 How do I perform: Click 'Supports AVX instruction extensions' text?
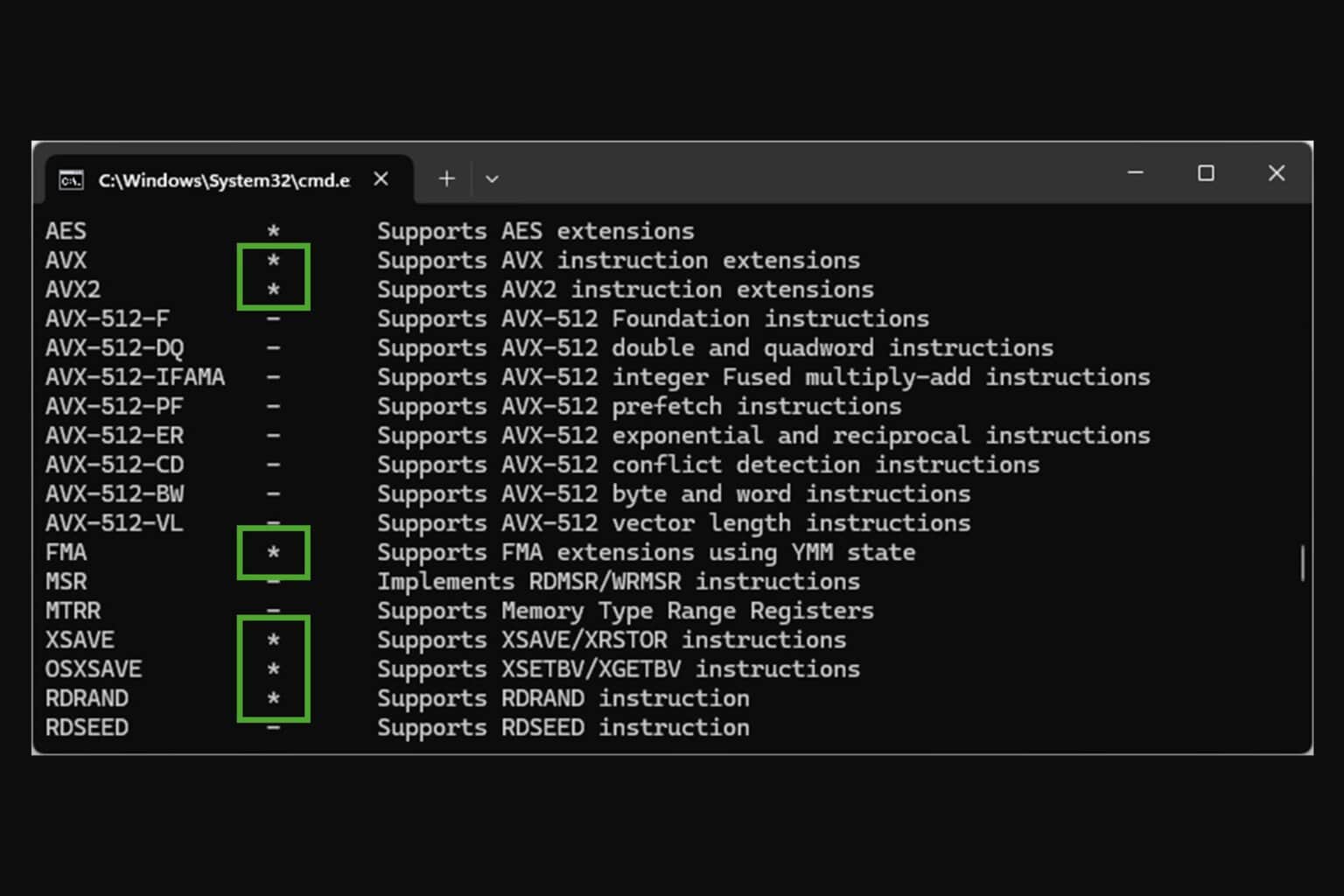click(619, 261)
